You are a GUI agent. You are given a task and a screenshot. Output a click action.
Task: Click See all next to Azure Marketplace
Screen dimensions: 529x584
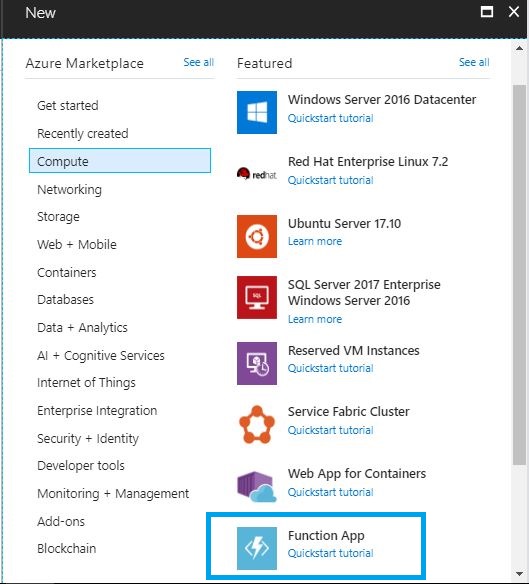199,62
